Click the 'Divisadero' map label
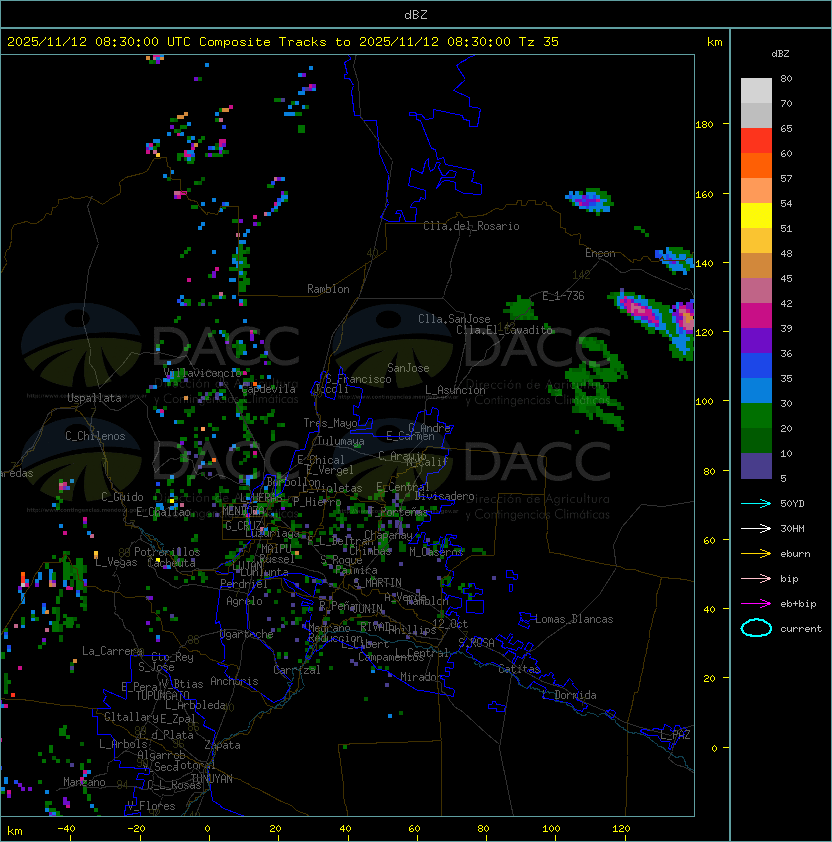832x842 pixels. pyautogui.click(x=445, y=496)
